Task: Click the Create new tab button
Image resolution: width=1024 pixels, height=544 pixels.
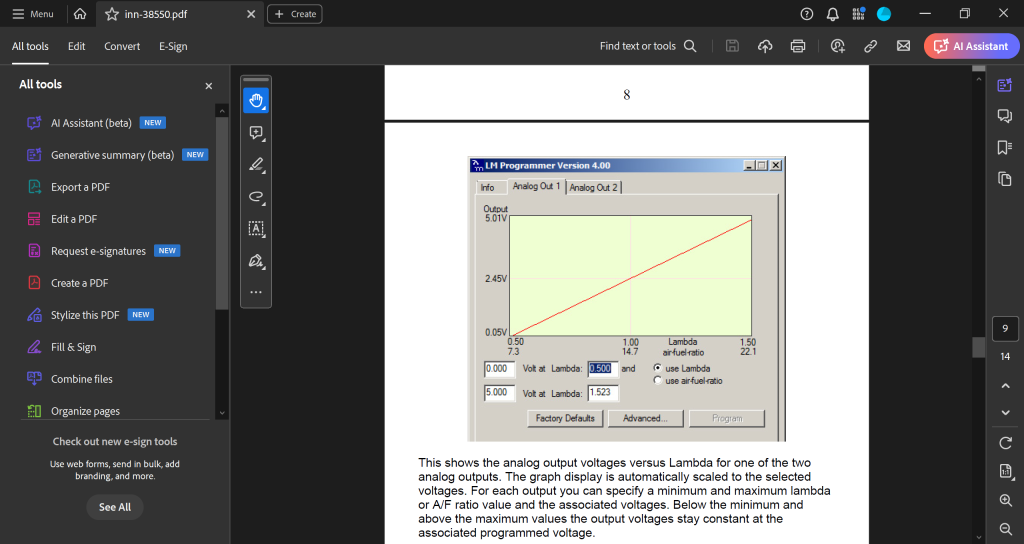Action: (295, 14)
